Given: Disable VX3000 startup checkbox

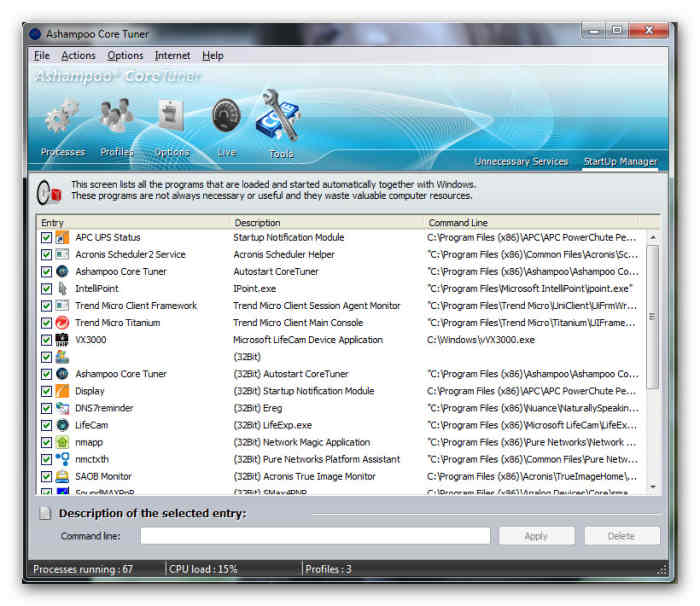Looking at the screenshot, I should coord(46,340).
